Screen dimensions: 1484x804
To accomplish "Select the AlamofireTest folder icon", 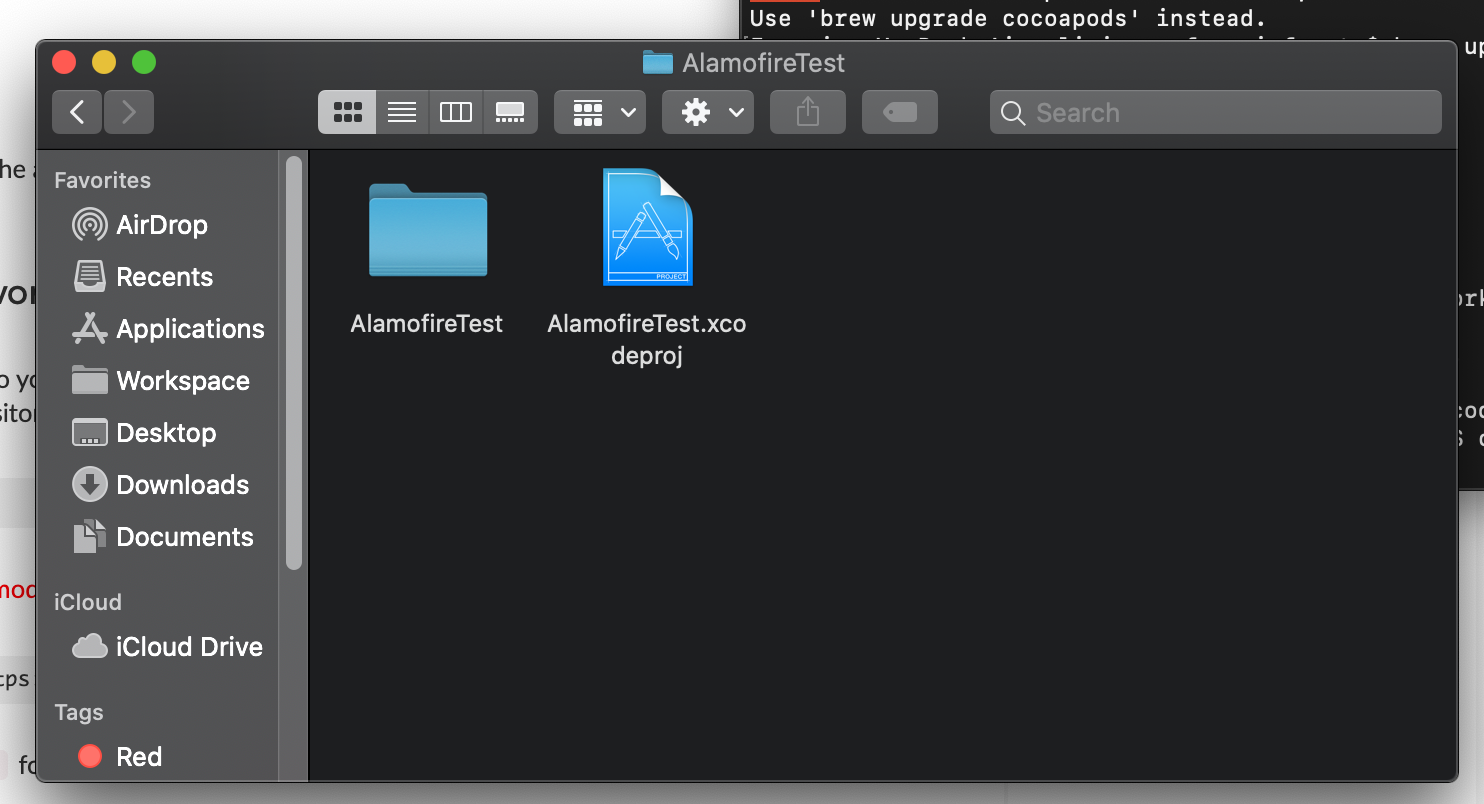I will point(428,229).
